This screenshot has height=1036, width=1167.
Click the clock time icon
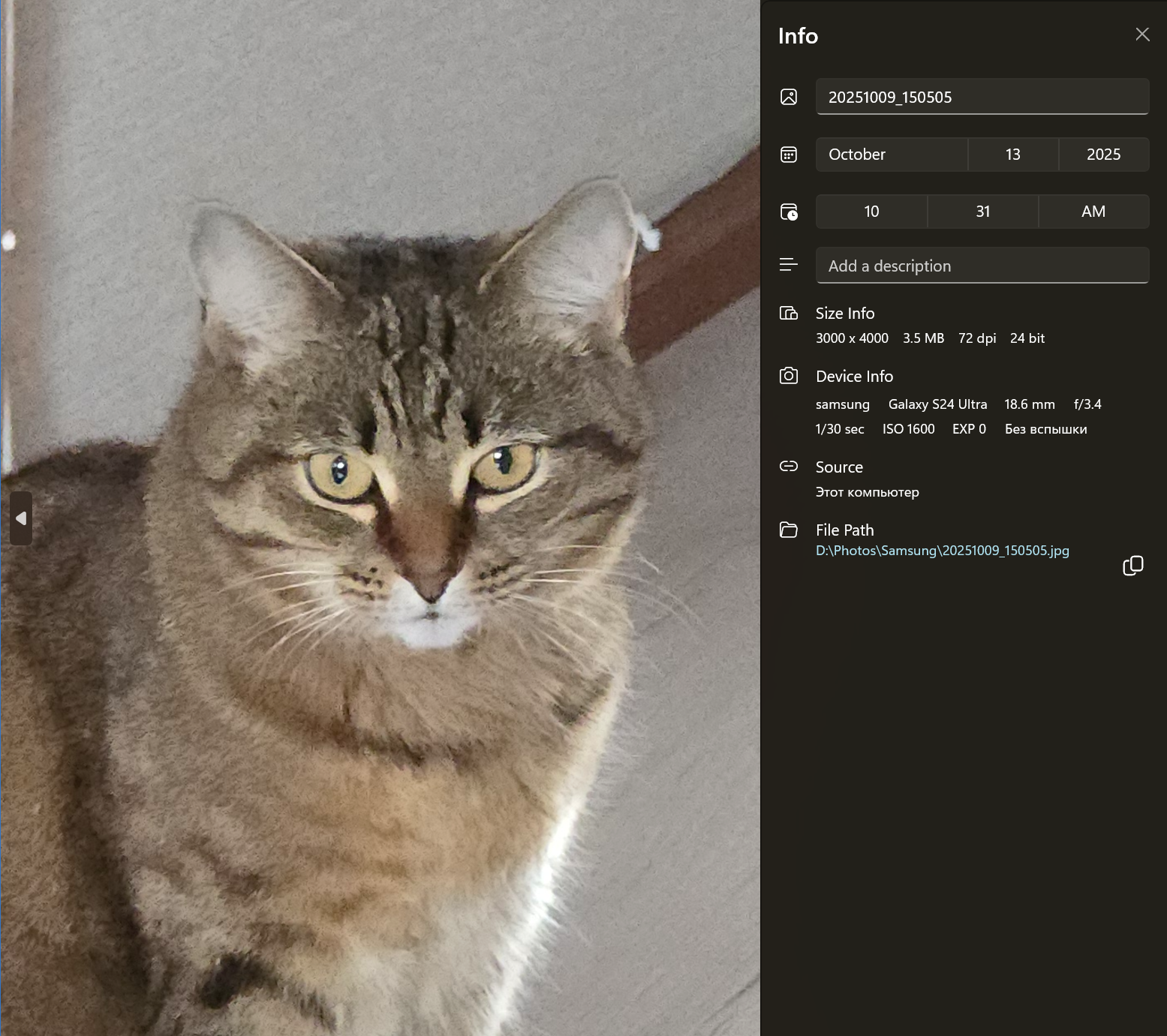[788, 212]
